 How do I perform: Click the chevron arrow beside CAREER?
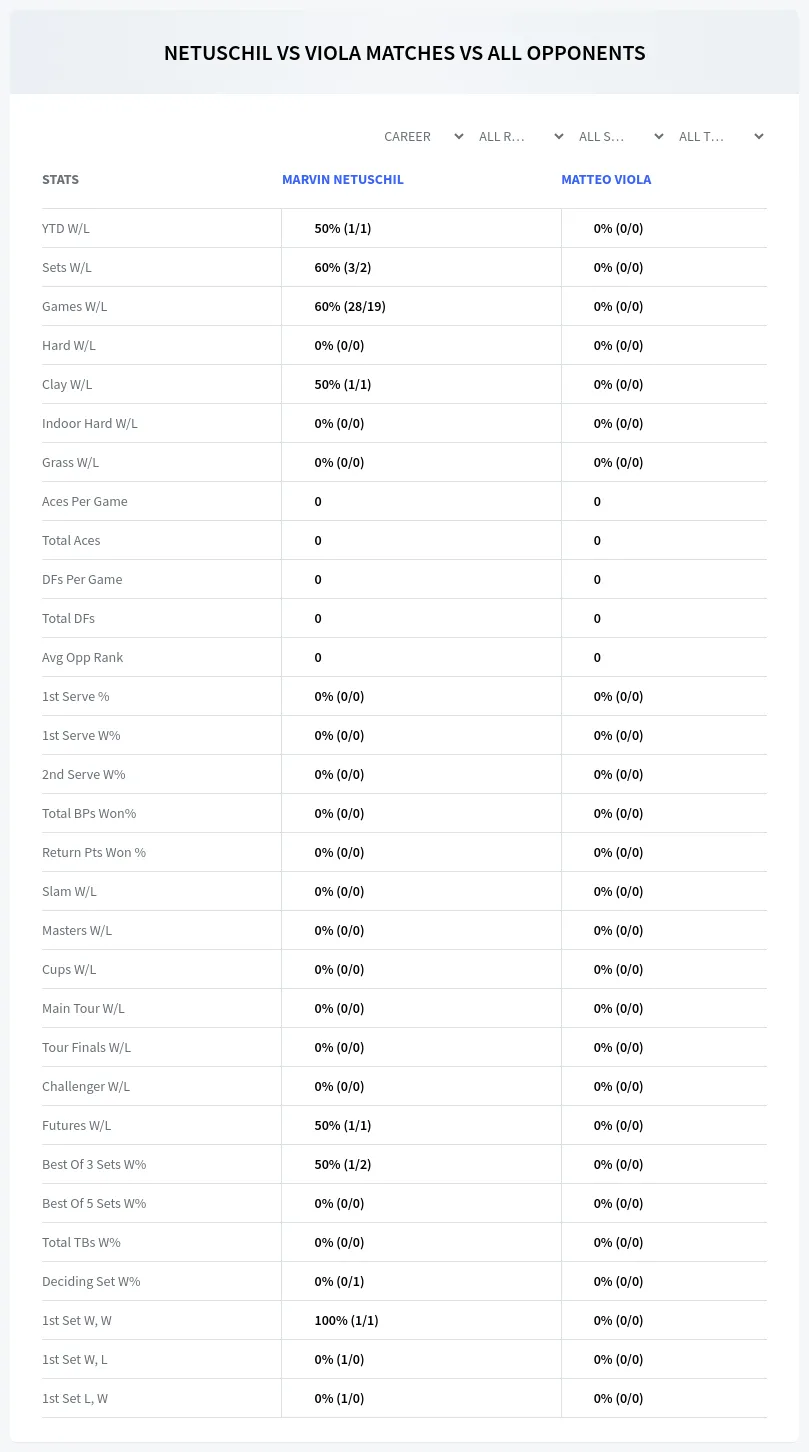click(458, 136)
